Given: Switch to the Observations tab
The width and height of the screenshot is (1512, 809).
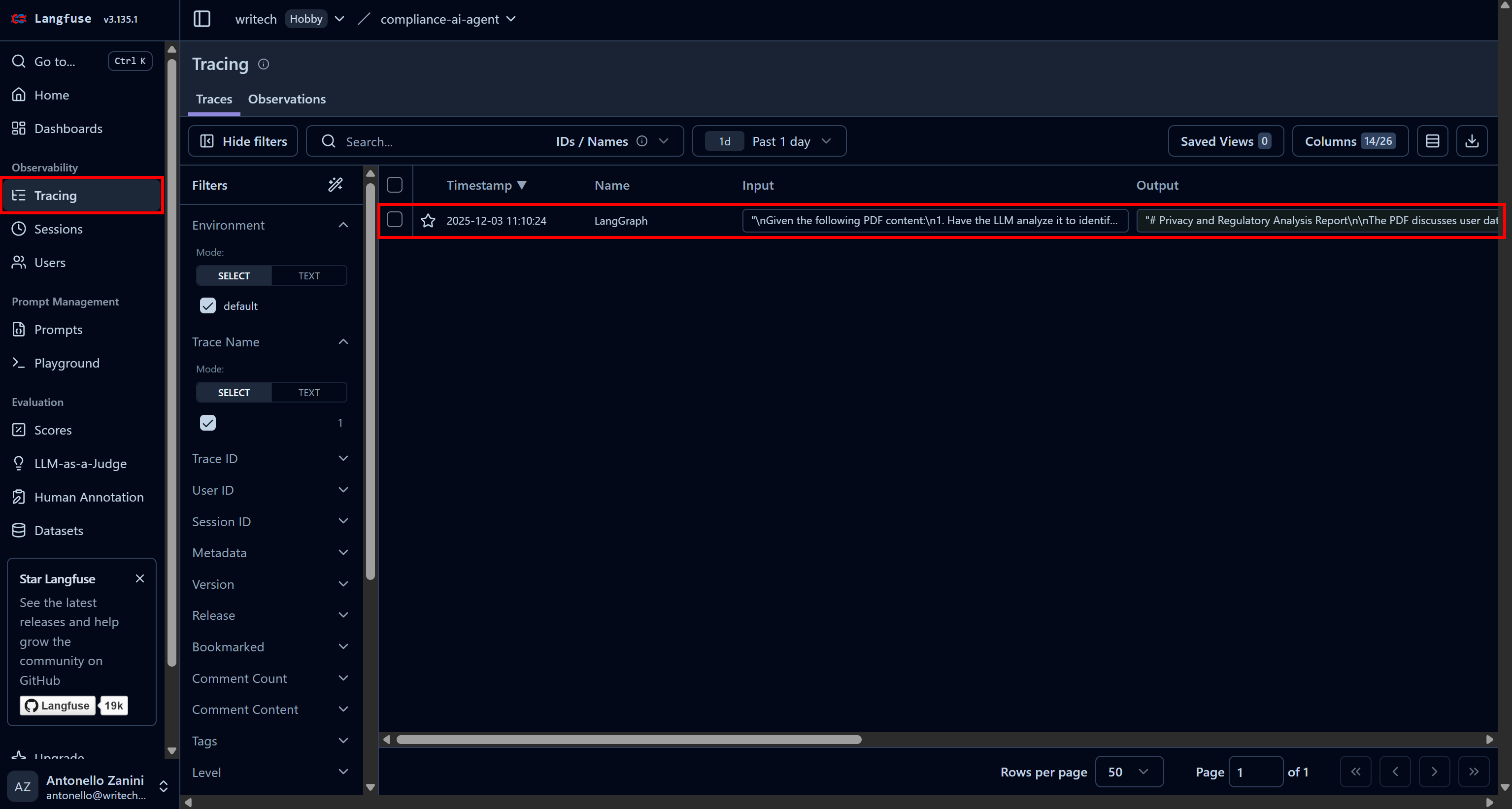Looking at the screenshot, I should (286, 99).
